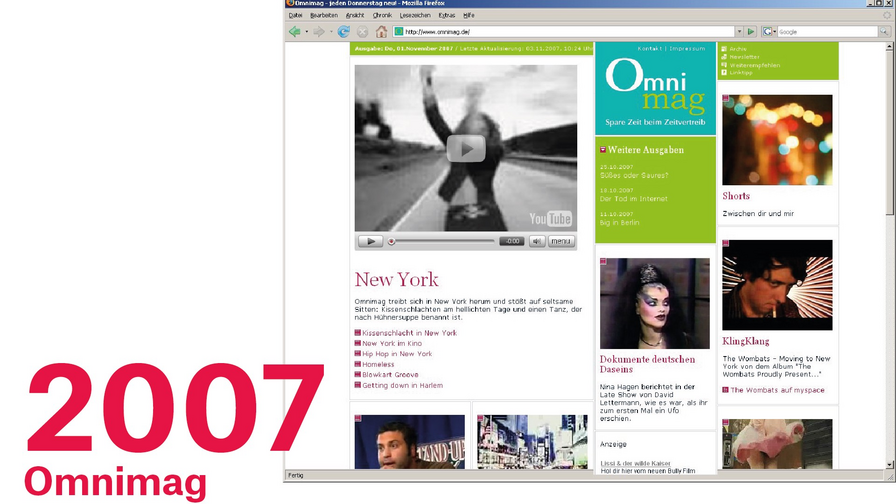Viewport: 896px width, 504px height.
Task: Click the Firefox activity throbber icon
Action: pos(887,15)
